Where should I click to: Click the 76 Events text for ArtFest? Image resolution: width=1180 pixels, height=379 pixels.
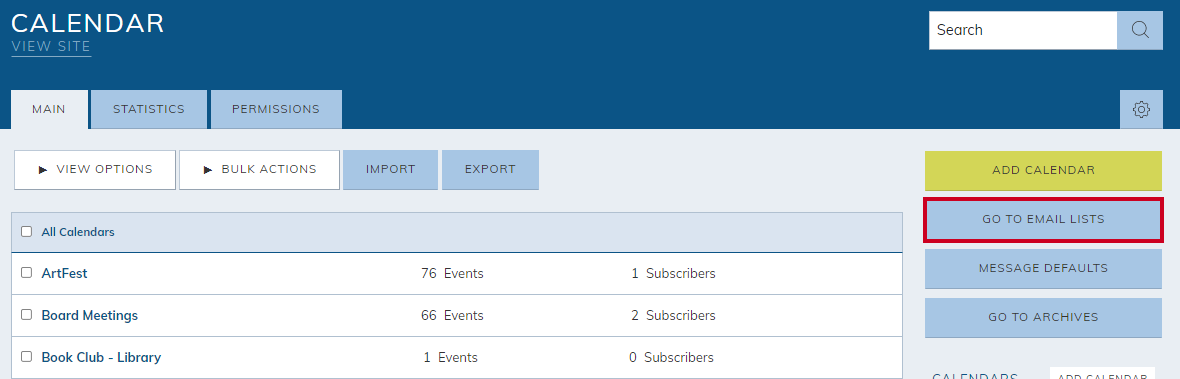tap(452, 273)
